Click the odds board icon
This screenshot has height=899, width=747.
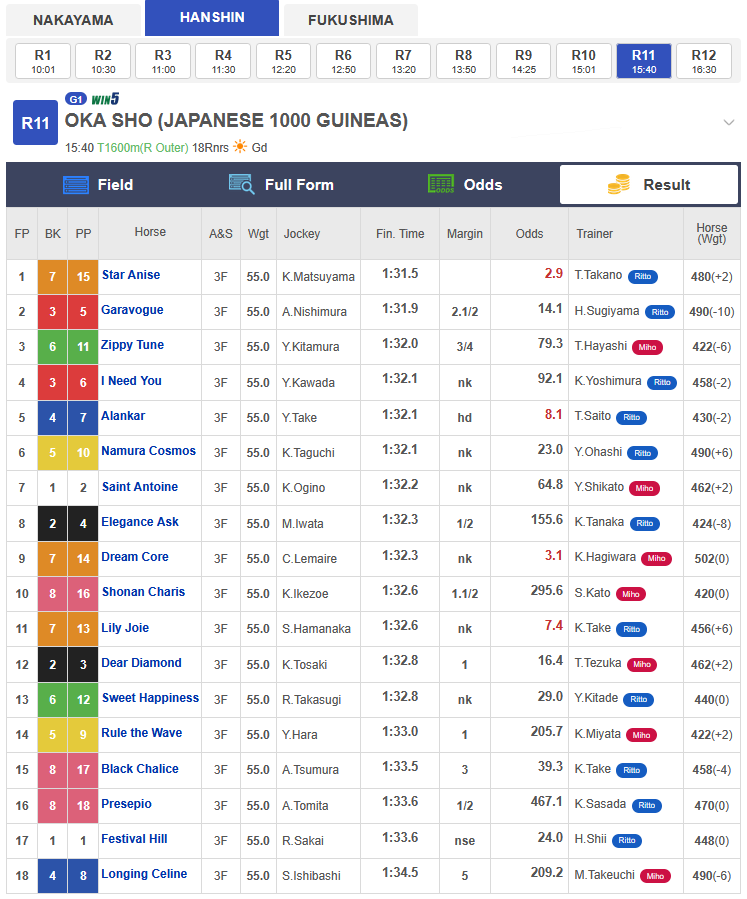[x=441, y=184]
